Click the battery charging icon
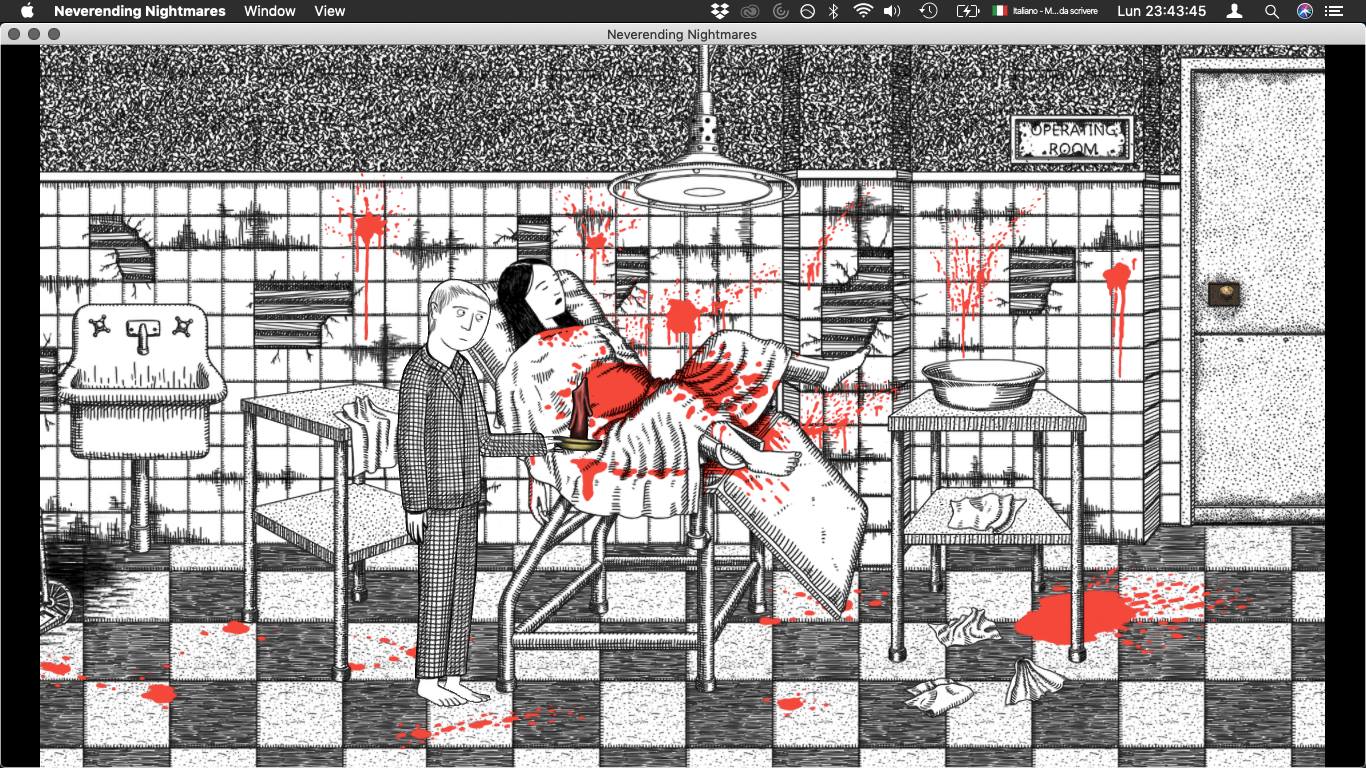Image resolution: width=1366 pixels, height=768 pixels. [967, 11]
